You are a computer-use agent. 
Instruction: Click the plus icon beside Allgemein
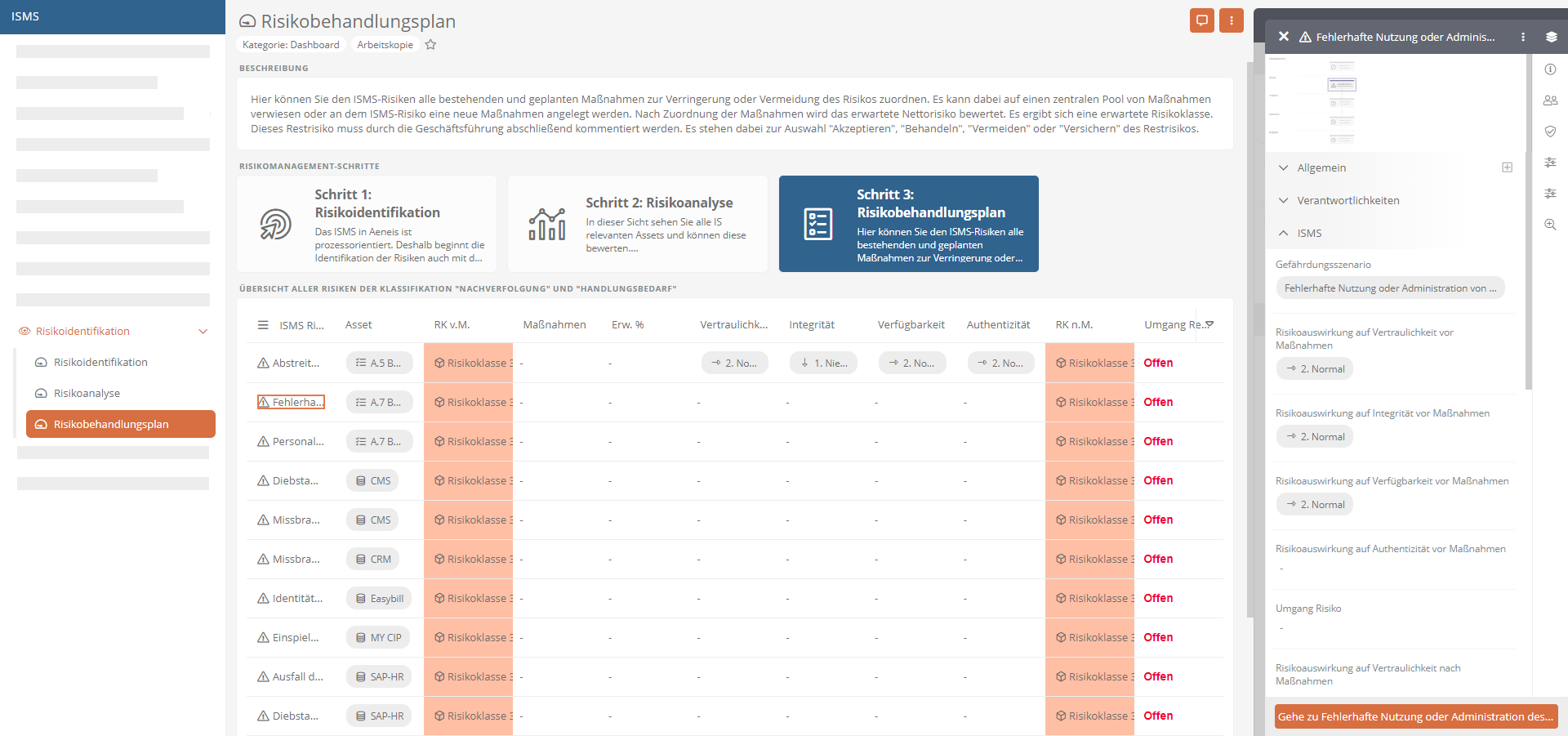(1507, 167)
